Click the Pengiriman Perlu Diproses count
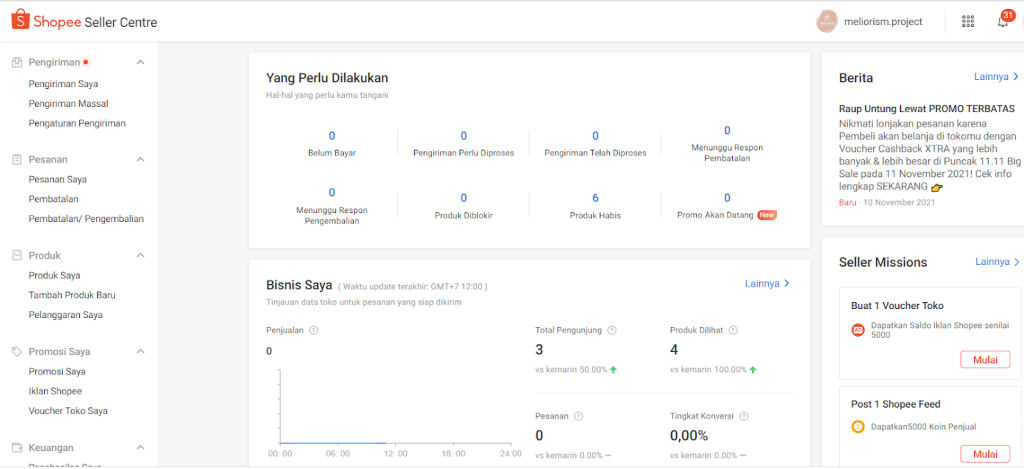The image size is (1024, 469). 464,136
